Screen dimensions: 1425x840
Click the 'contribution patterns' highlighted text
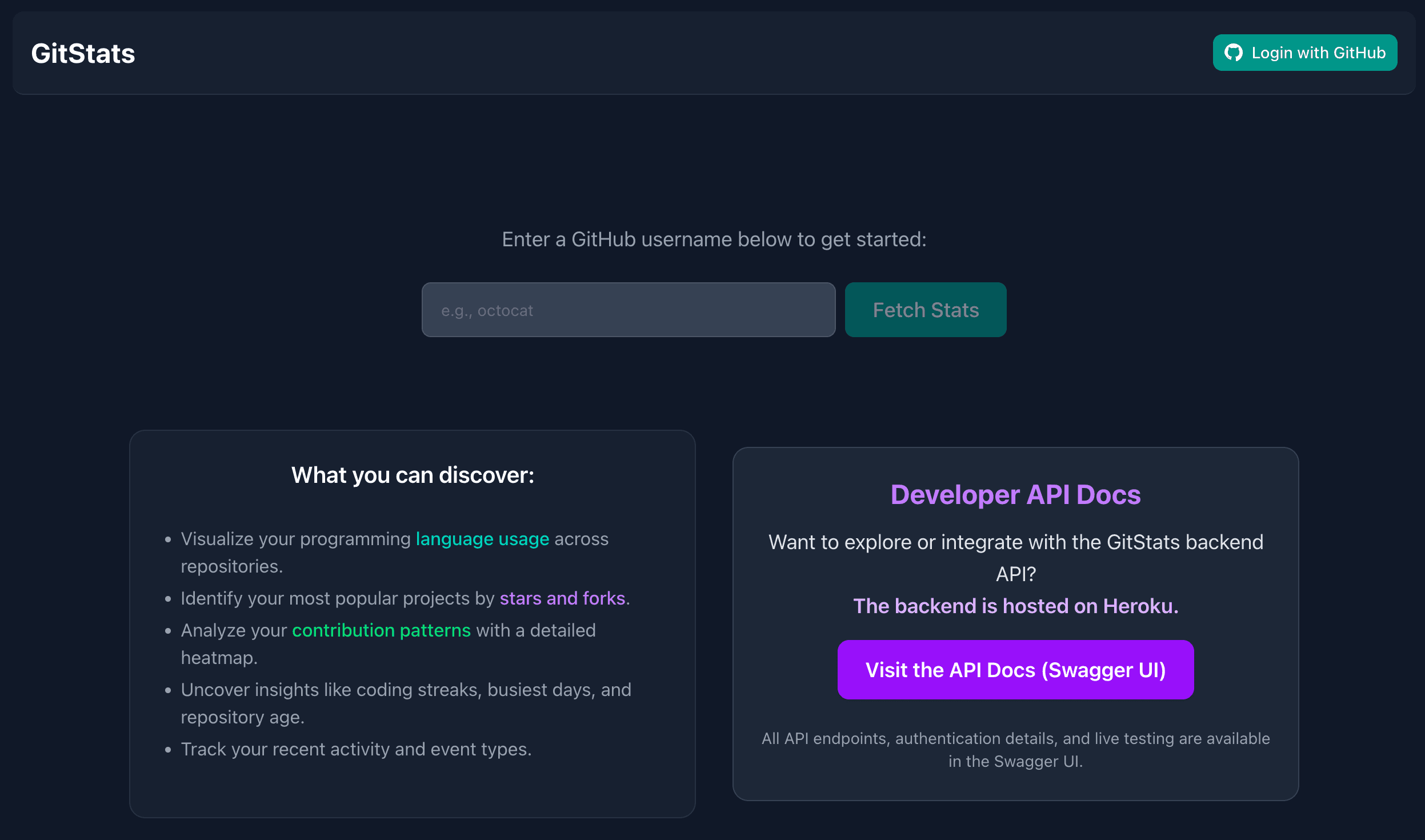click(381, 630)
